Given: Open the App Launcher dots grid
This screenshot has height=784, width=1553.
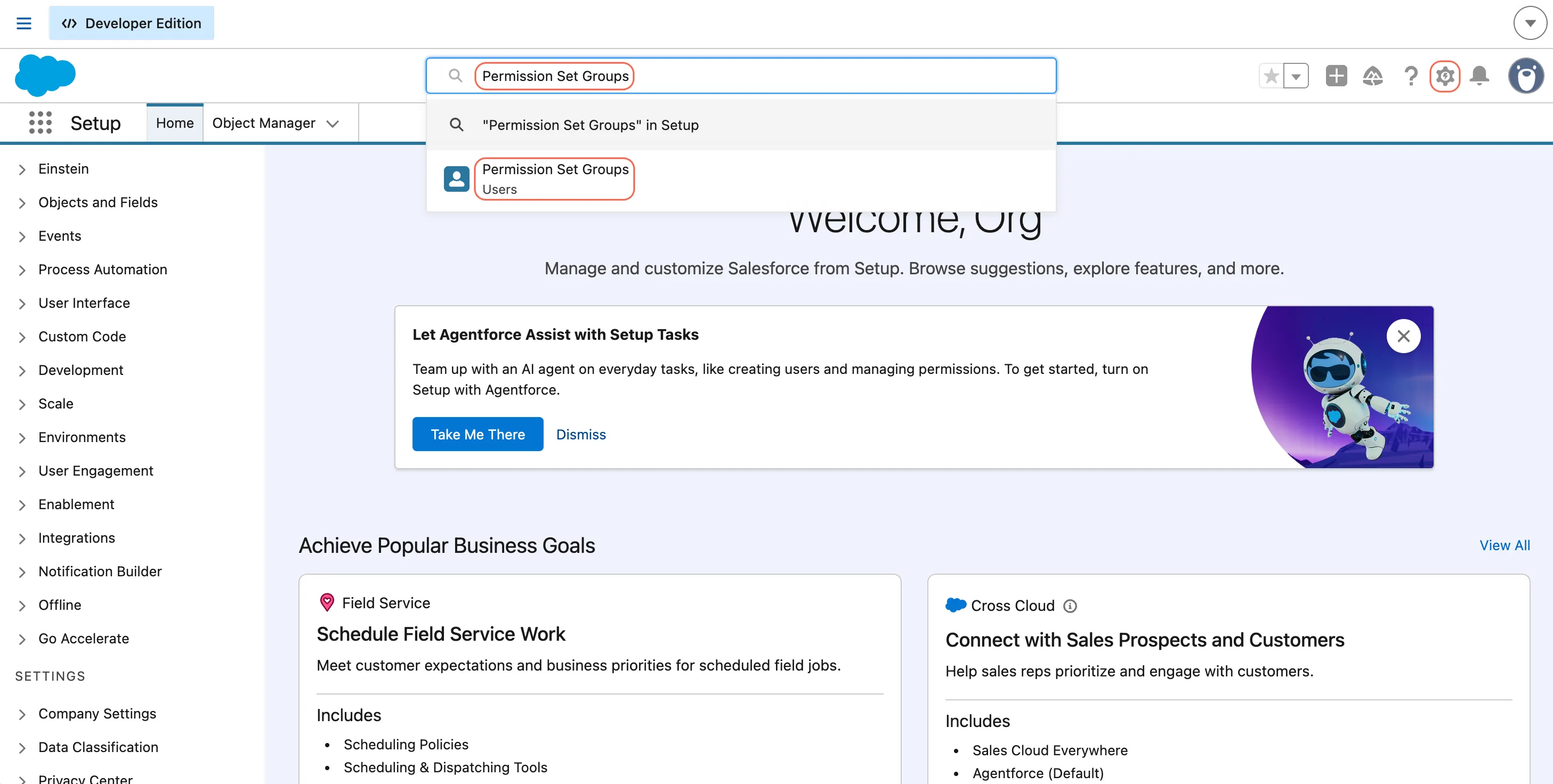Looking at the screenshot, I should 41,123.
